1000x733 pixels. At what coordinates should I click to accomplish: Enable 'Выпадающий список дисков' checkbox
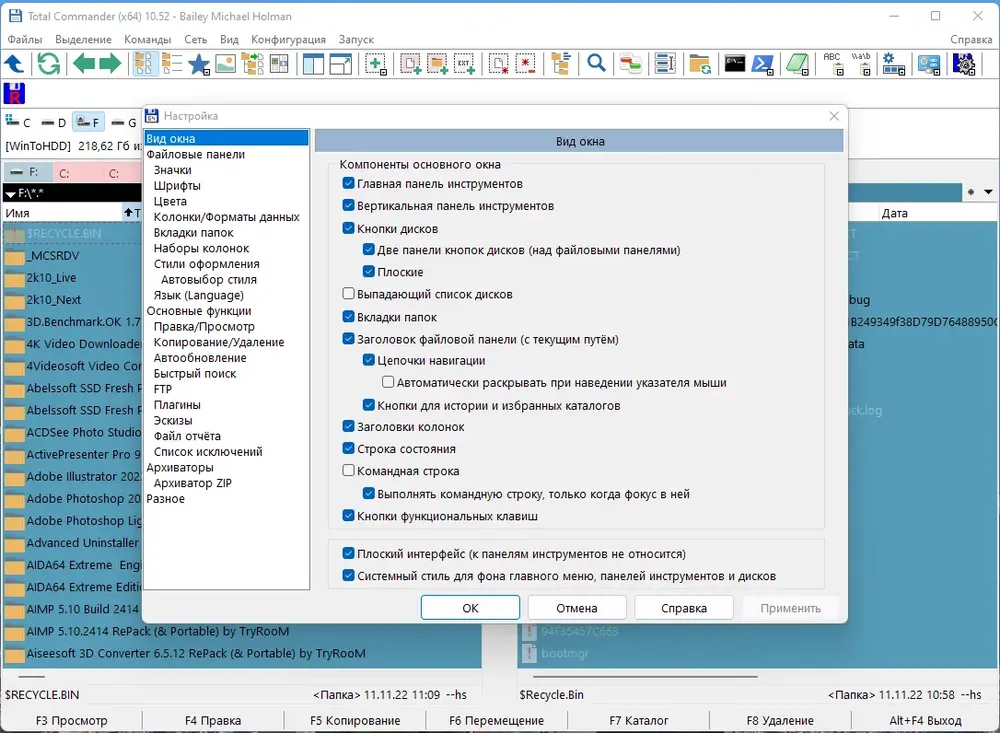tap(348, 293)
